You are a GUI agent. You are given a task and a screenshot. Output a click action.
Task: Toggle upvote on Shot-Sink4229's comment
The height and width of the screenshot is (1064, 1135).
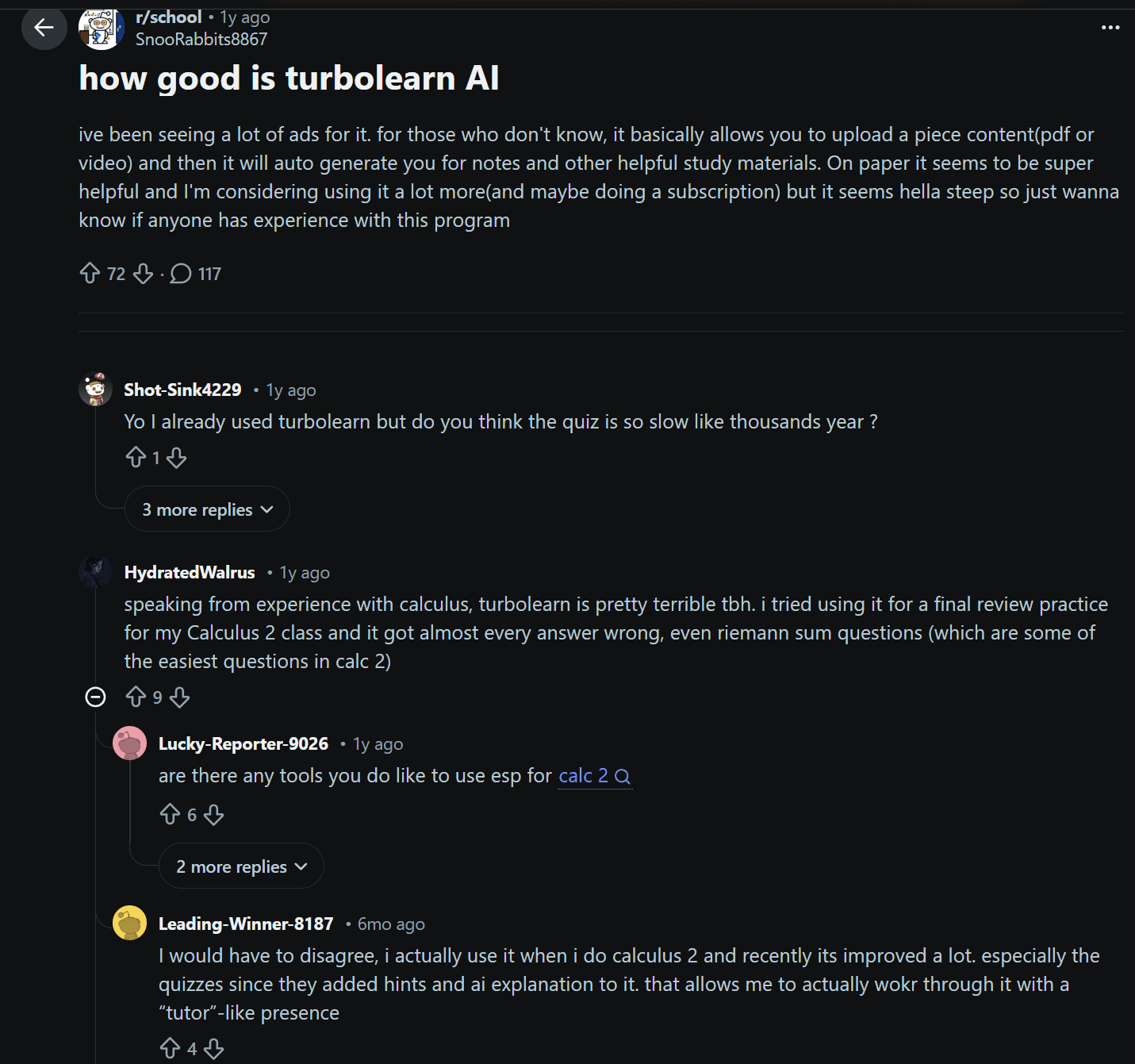[136, 458]
